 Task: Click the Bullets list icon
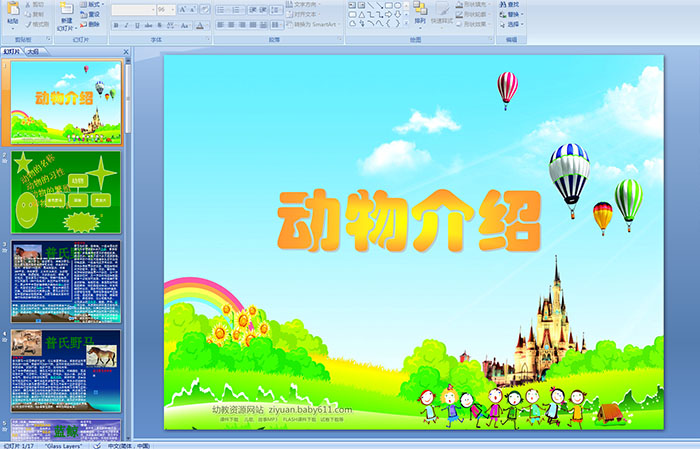[x=220, y=9]
